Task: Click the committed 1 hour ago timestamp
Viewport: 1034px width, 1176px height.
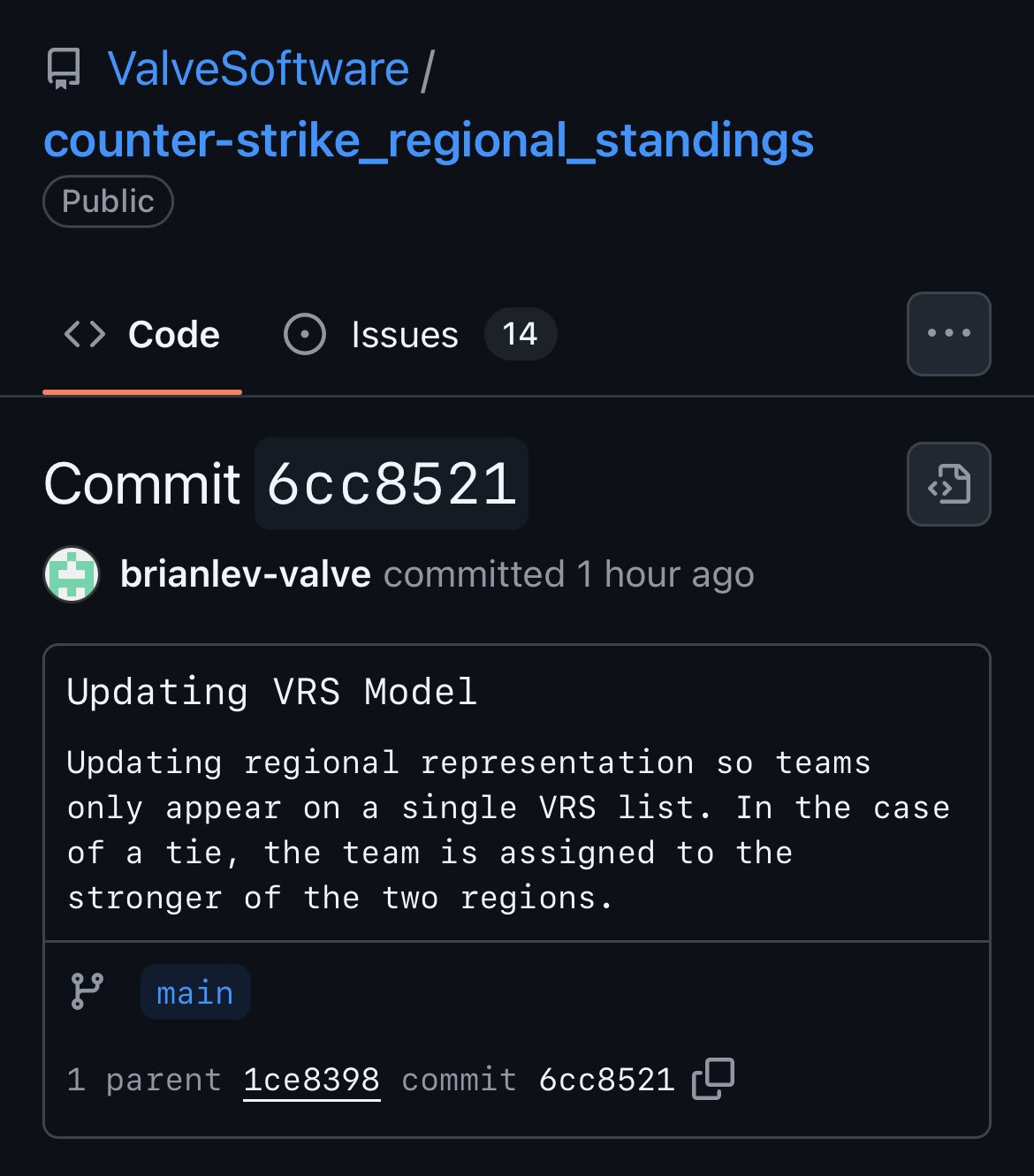Action: point(569,574)
